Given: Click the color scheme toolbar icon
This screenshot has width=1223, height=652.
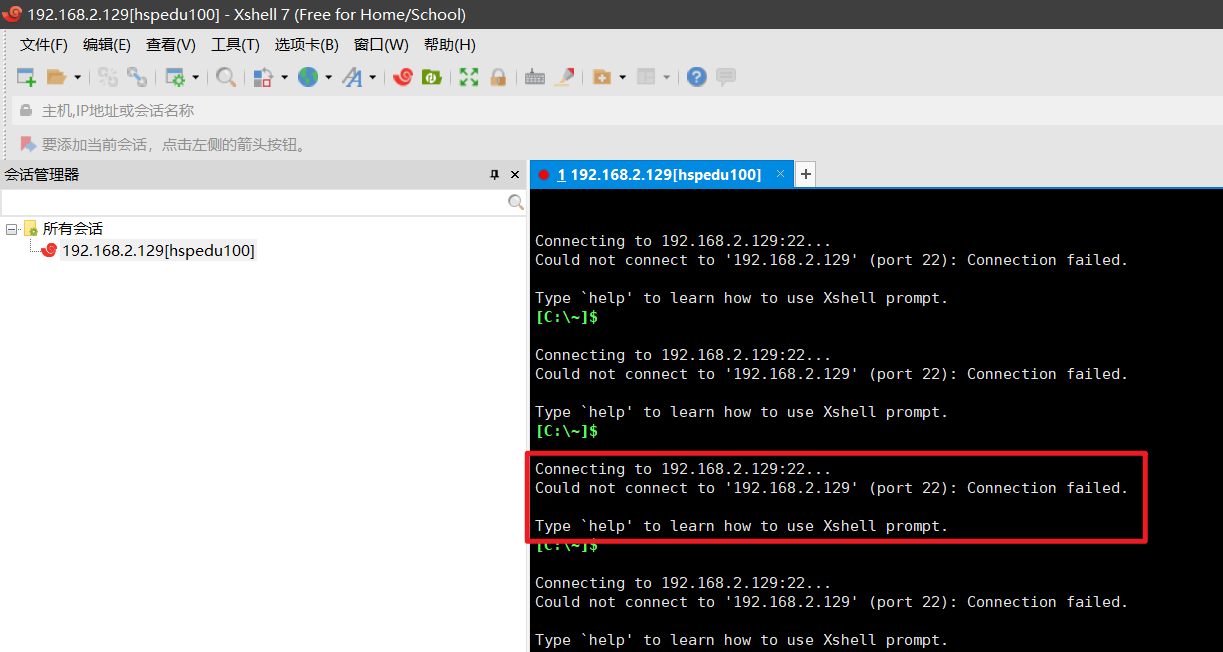Looking at the screenshot, I should pos(263,77).
